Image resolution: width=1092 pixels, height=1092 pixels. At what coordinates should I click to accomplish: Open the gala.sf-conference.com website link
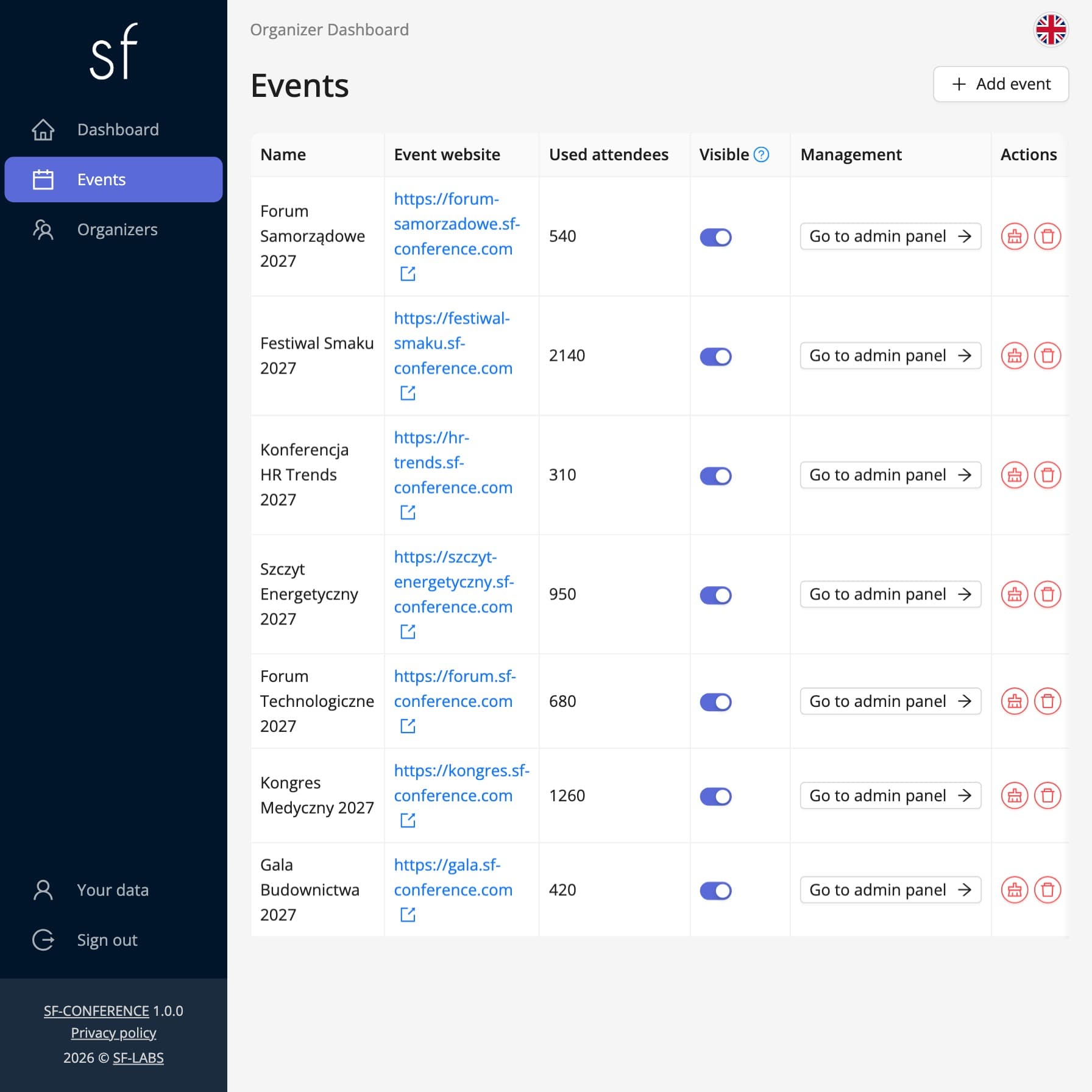point(453,877)
